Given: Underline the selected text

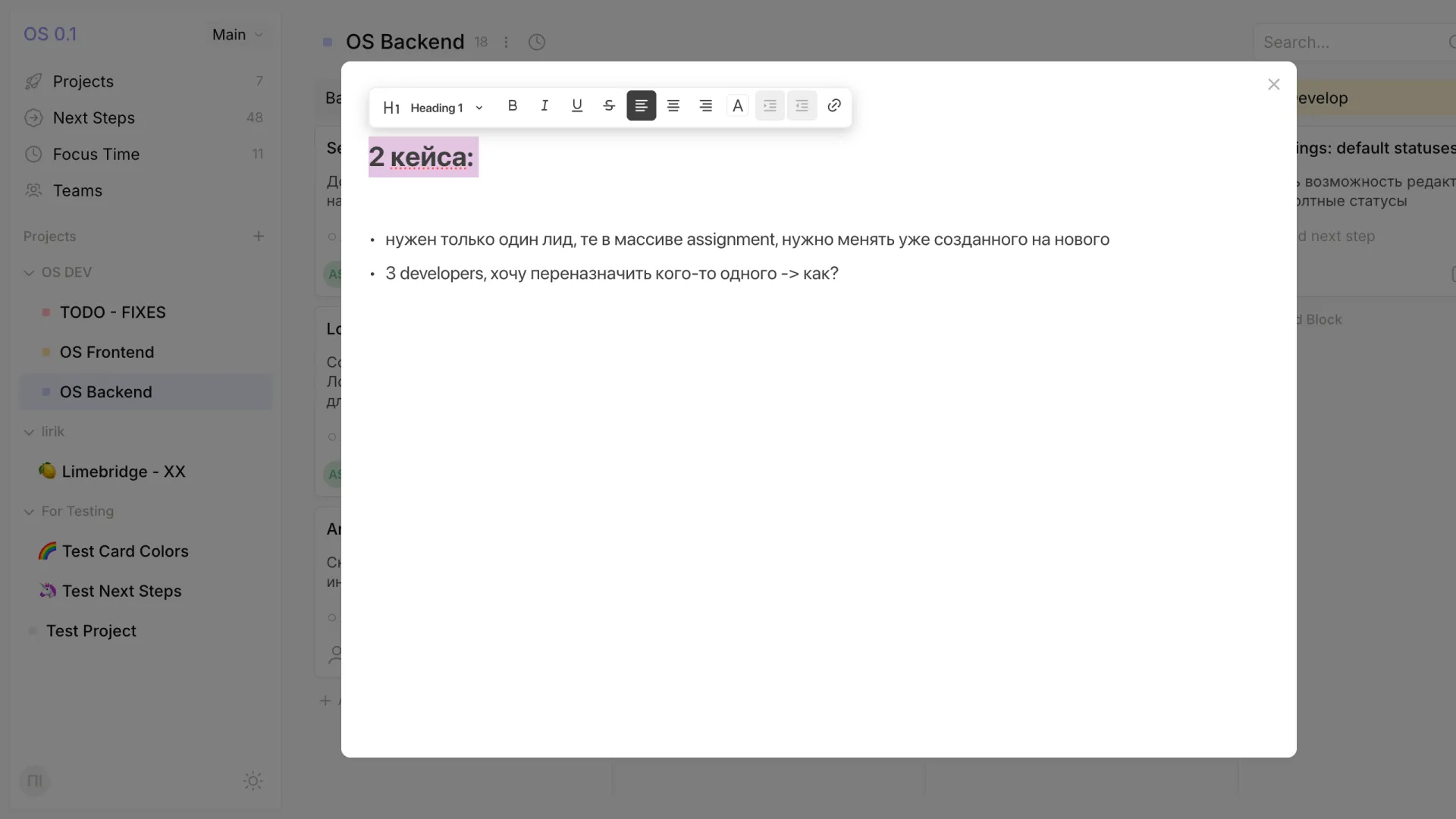Looking at the screenshot, I should pos(576,105).
